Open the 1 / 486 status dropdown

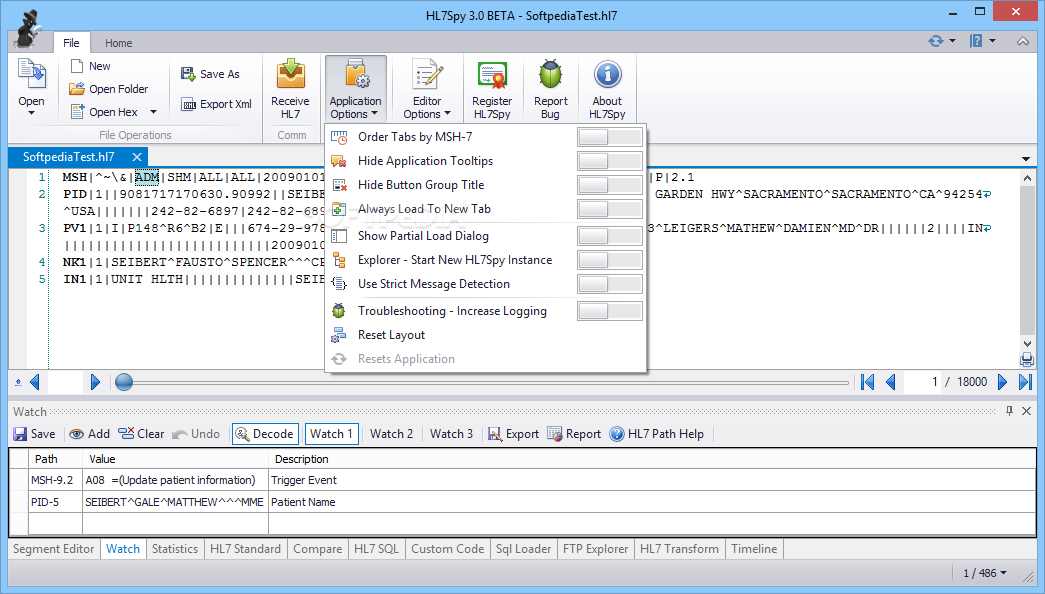pos(985,573)
